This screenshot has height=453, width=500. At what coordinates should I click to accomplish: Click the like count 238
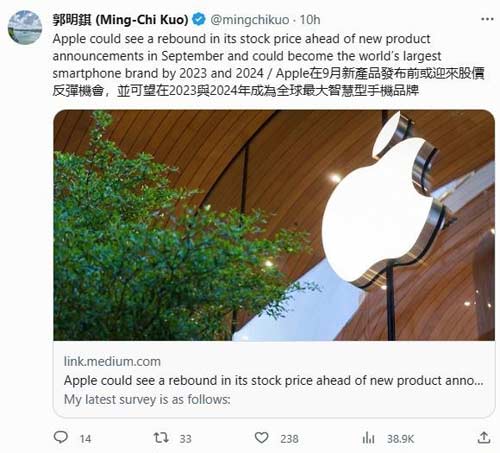[x=289, y=439]
